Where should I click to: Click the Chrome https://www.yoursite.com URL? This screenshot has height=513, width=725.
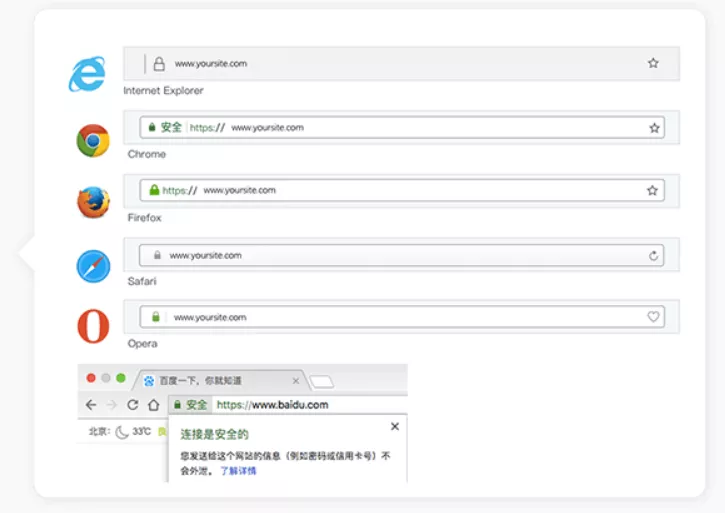pyautogui.click(x=247, y=128)
